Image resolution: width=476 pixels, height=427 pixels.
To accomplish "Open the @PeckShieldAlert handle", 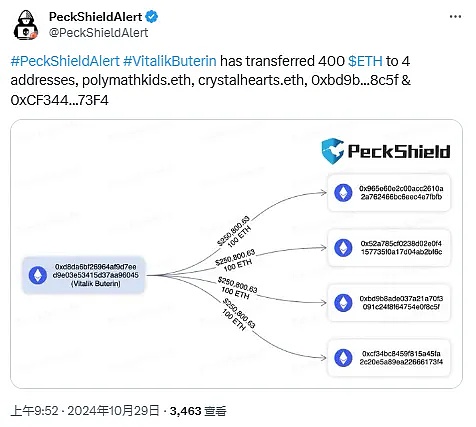I will pyautogui.click(x=99, y=33).
